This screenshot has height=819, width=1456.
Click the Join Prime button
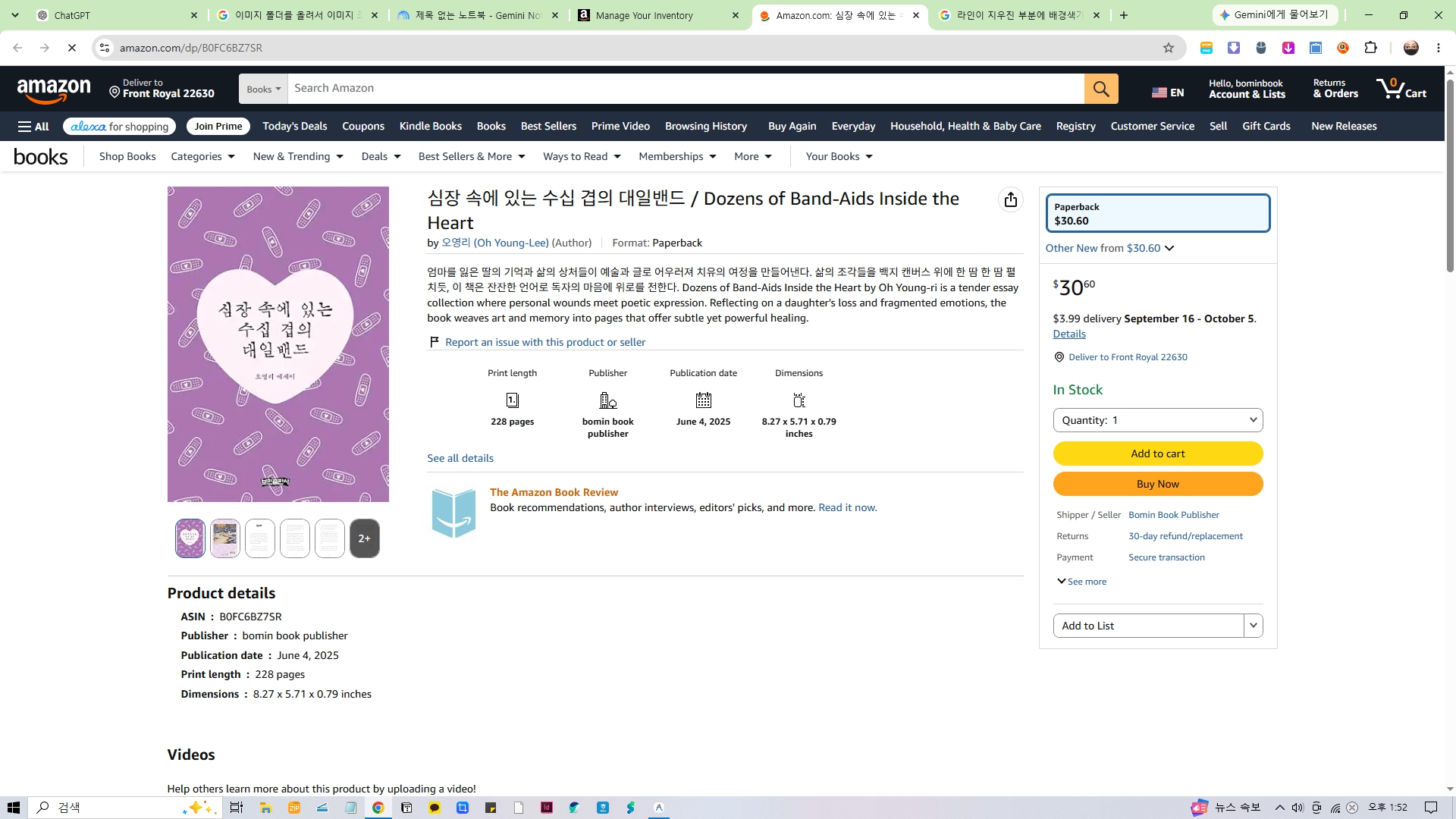pyautogui.click(x=218, y=127)
